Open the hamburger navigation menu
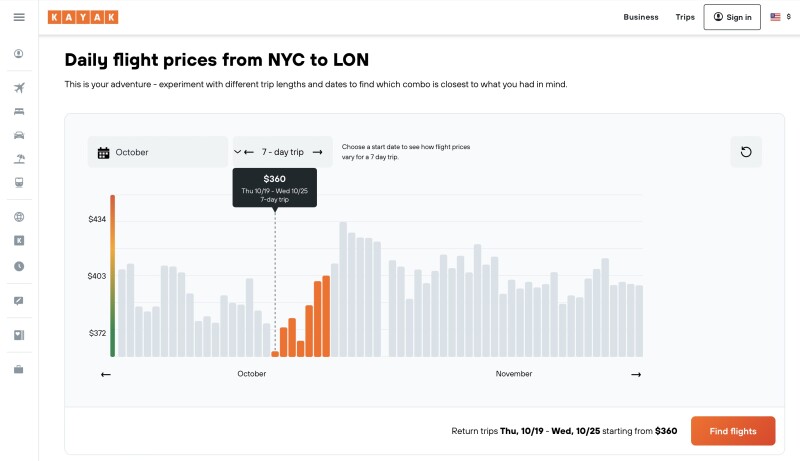Image resolution: width=800 pixels, height=461 pixels. click(19, 17)
